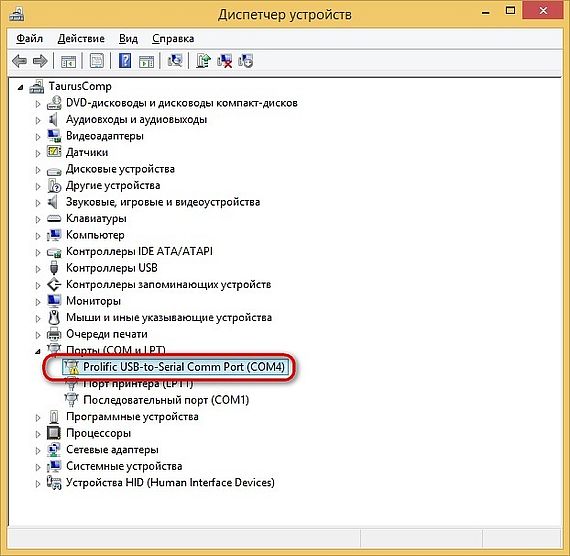This screenshot has height=556, width=570.
Task: Select the Мониторы tree item
Action: point(93,301)
